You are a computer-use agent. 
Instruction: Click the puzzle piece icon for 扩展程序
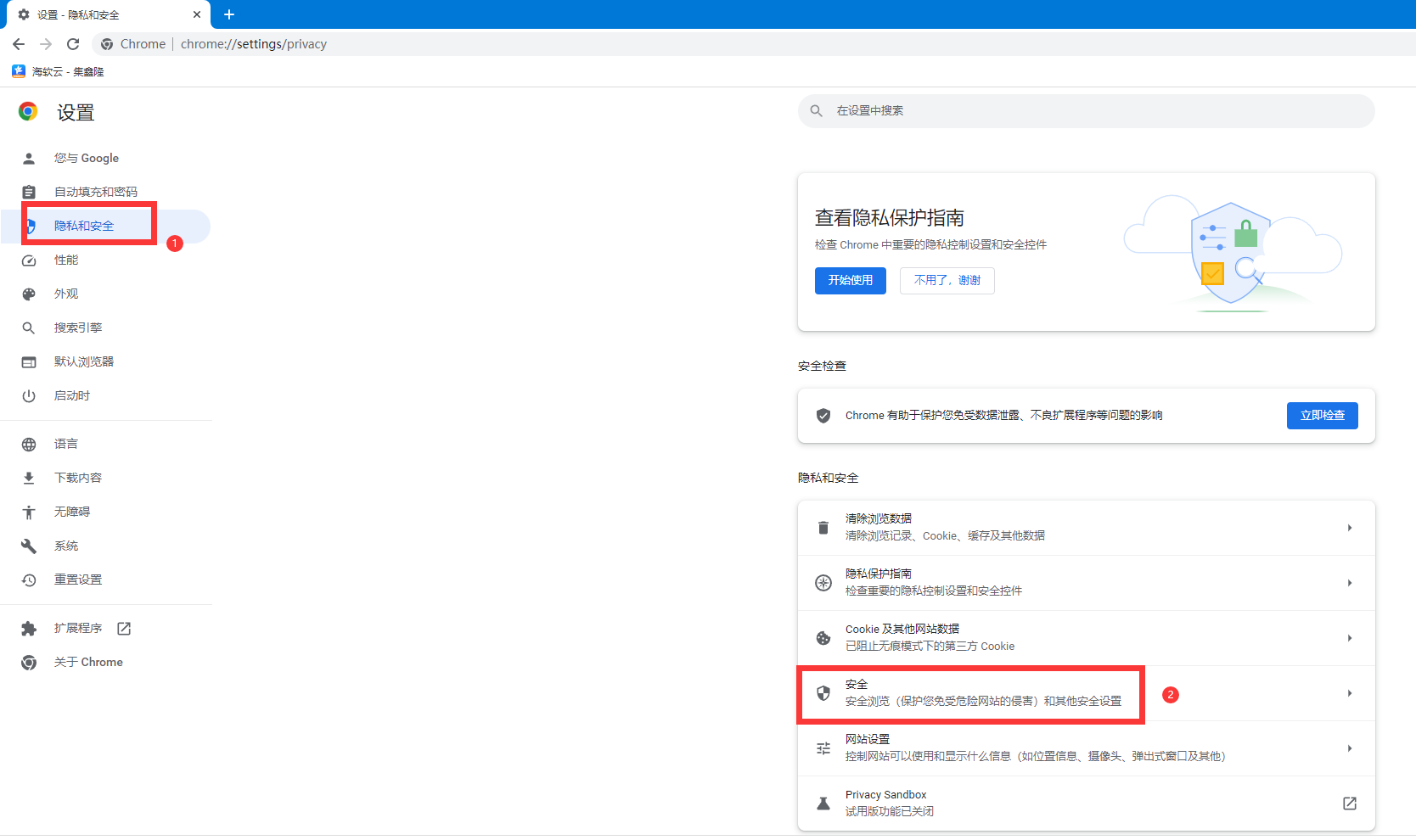pos(29,629)
